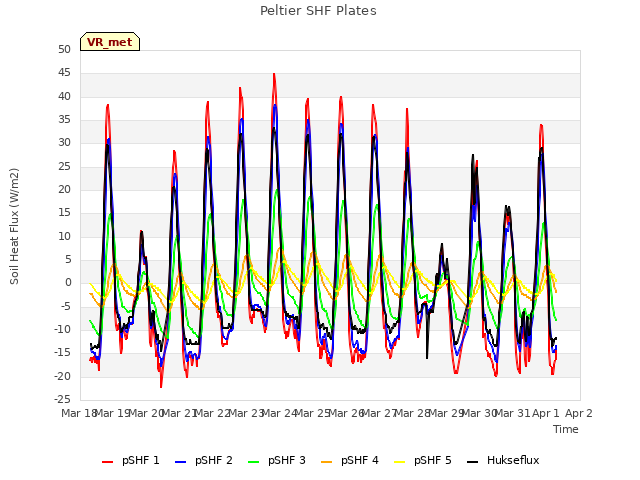
Task: Click the Mar 18 date tick label
Action: [x=78, y=413]
